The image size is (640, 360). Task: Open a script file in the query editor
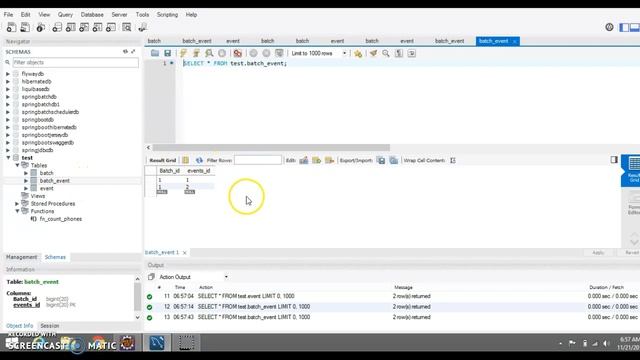(x=155, y=53)
